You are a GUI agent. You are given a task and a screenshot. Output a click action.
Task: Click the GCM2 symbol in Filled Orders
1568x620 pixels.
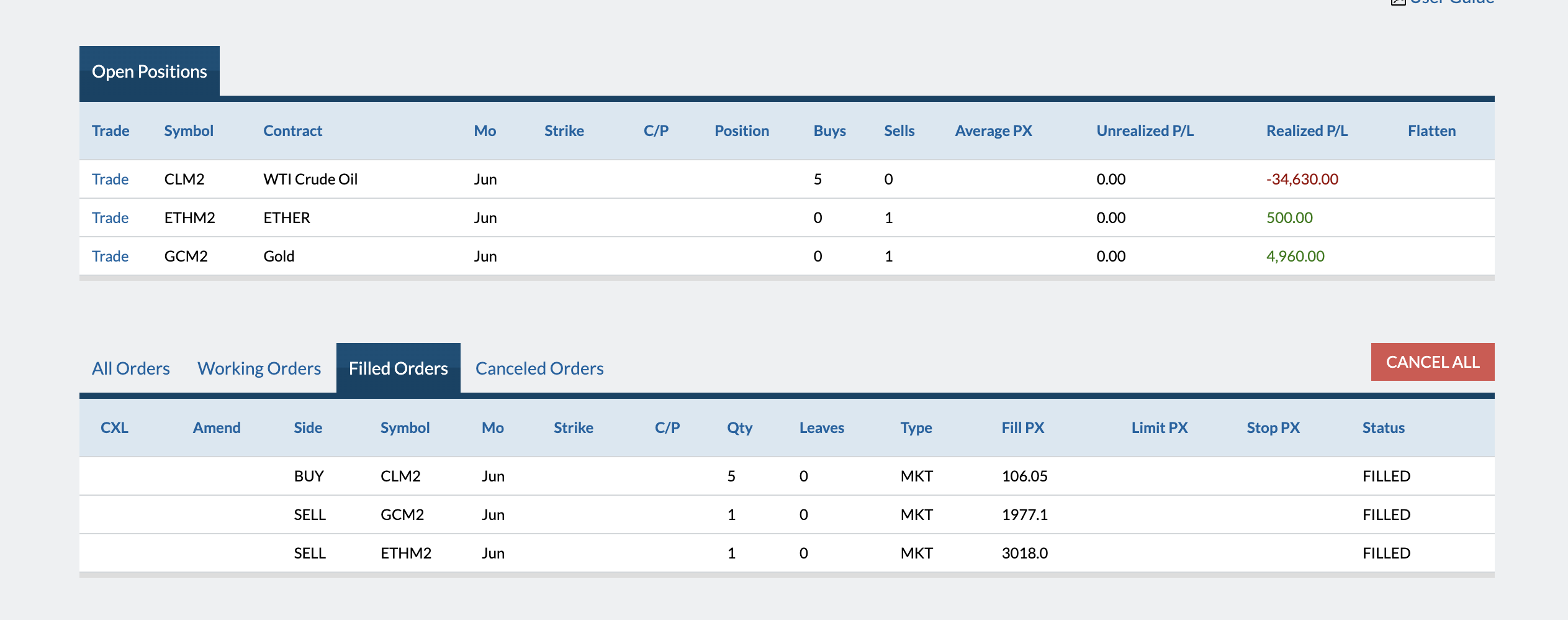[x=402, y=514]
